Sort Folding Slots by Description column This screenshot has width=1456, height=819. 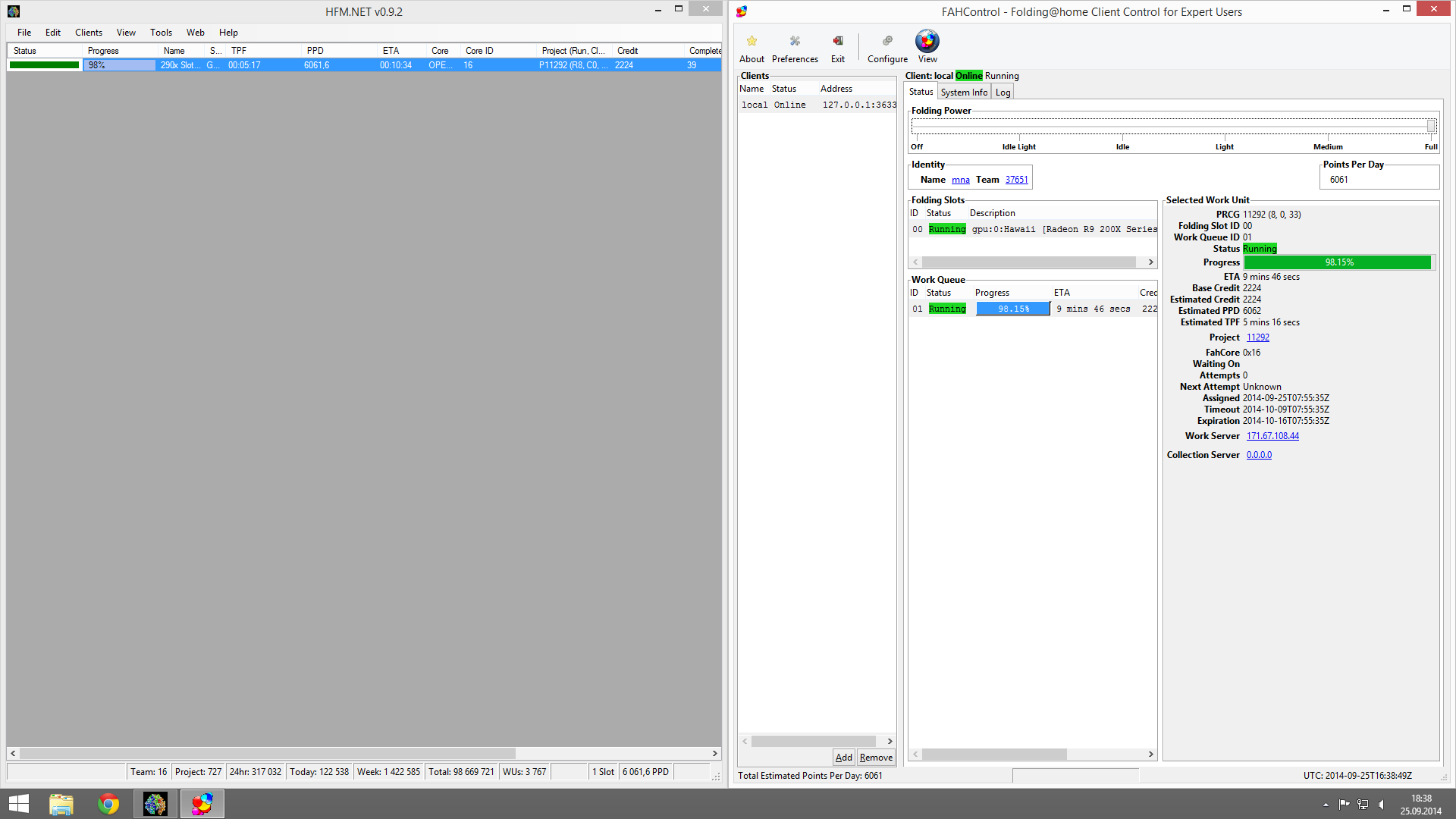point(1062,213)
